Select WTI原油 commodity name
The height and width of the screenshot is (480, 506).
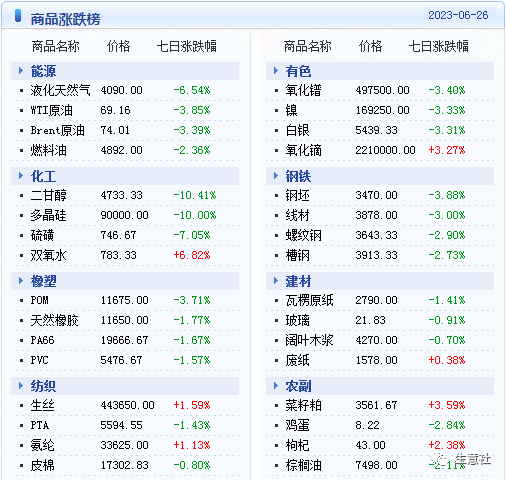52,110
